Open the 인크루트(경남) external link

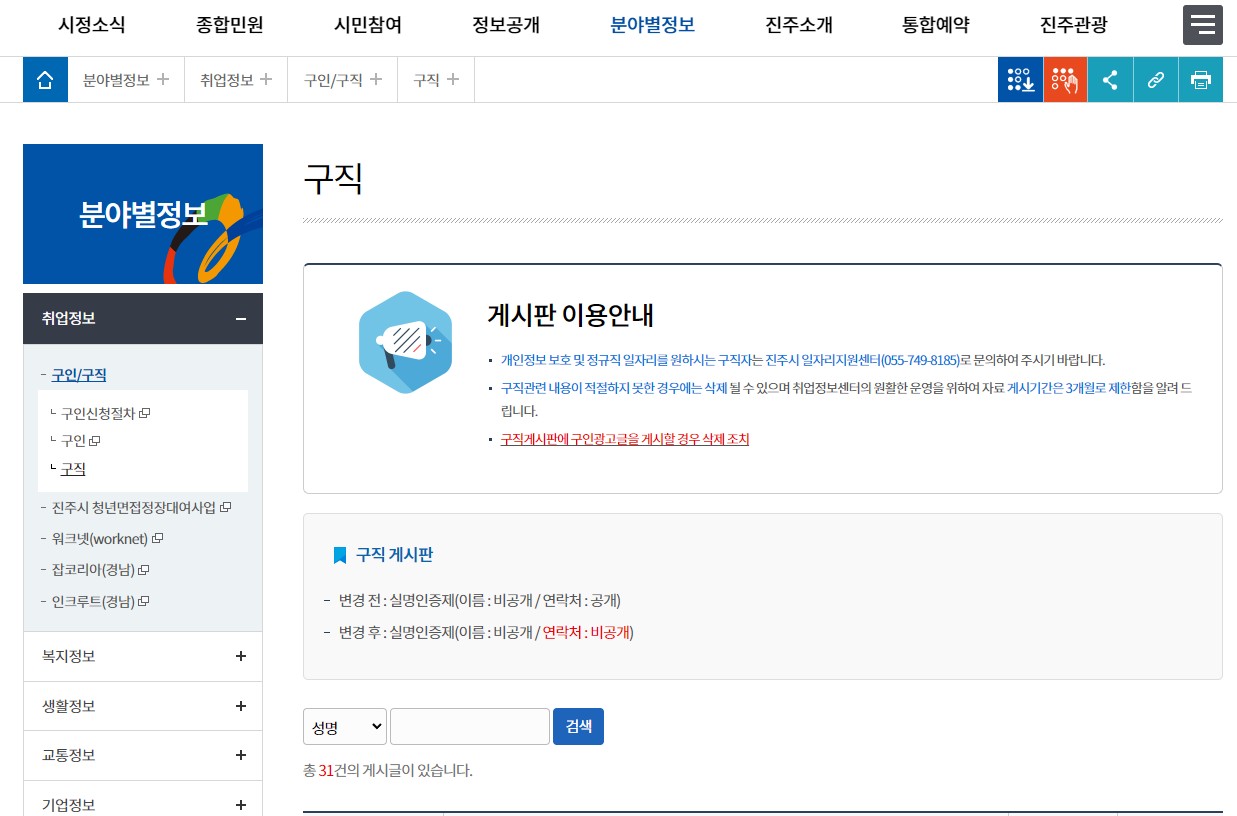(100, 602)
